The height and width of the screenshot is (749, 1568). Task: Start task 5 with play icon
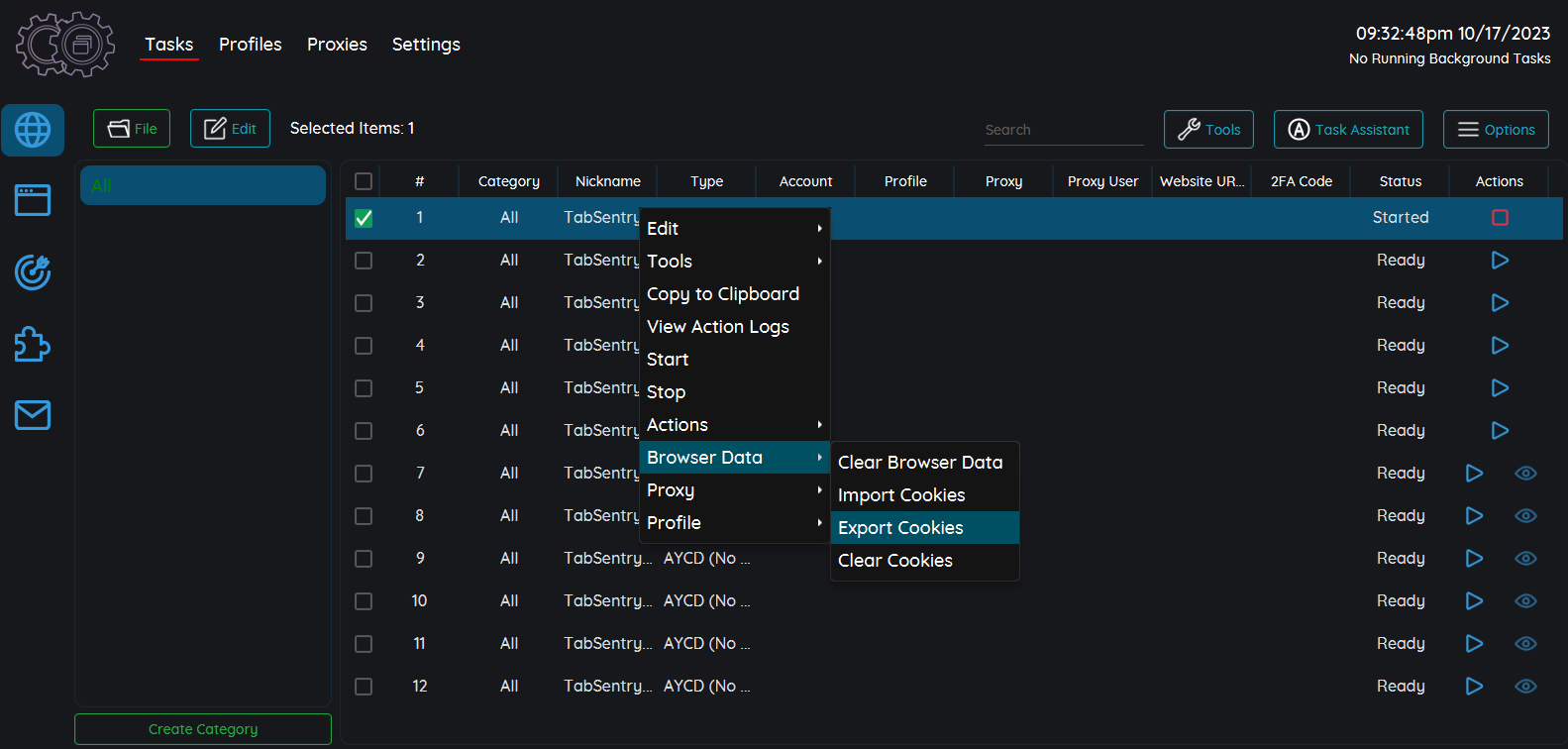pyautogui.click(x=1500, y=387)
